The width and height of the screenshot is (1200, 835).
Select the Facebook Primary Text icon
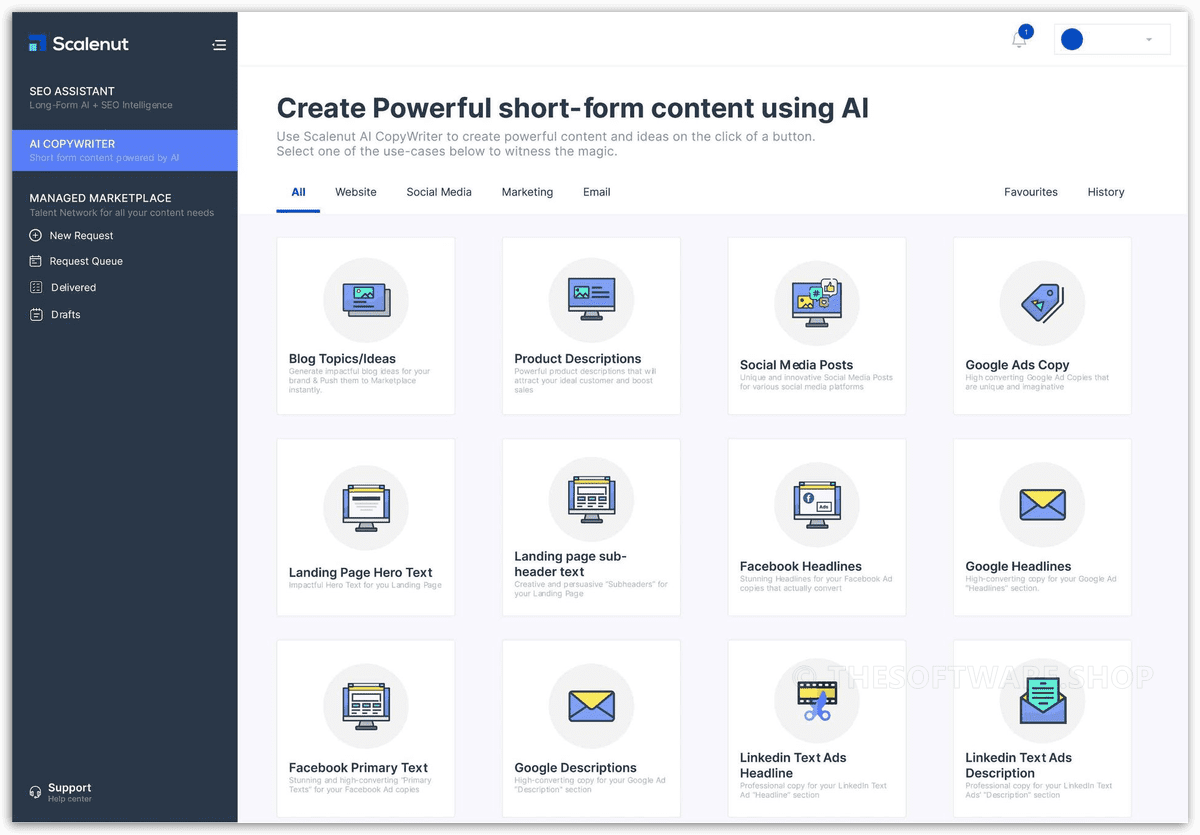coord(365,704)
